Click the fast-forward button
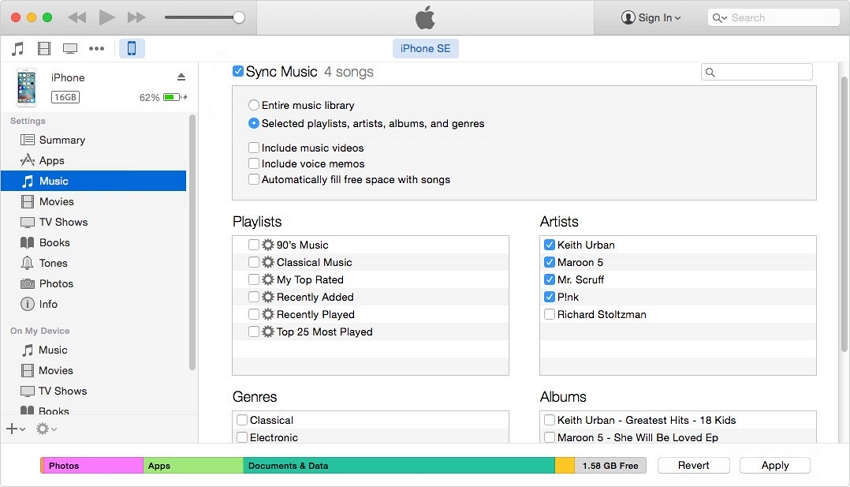 point(136,17)
